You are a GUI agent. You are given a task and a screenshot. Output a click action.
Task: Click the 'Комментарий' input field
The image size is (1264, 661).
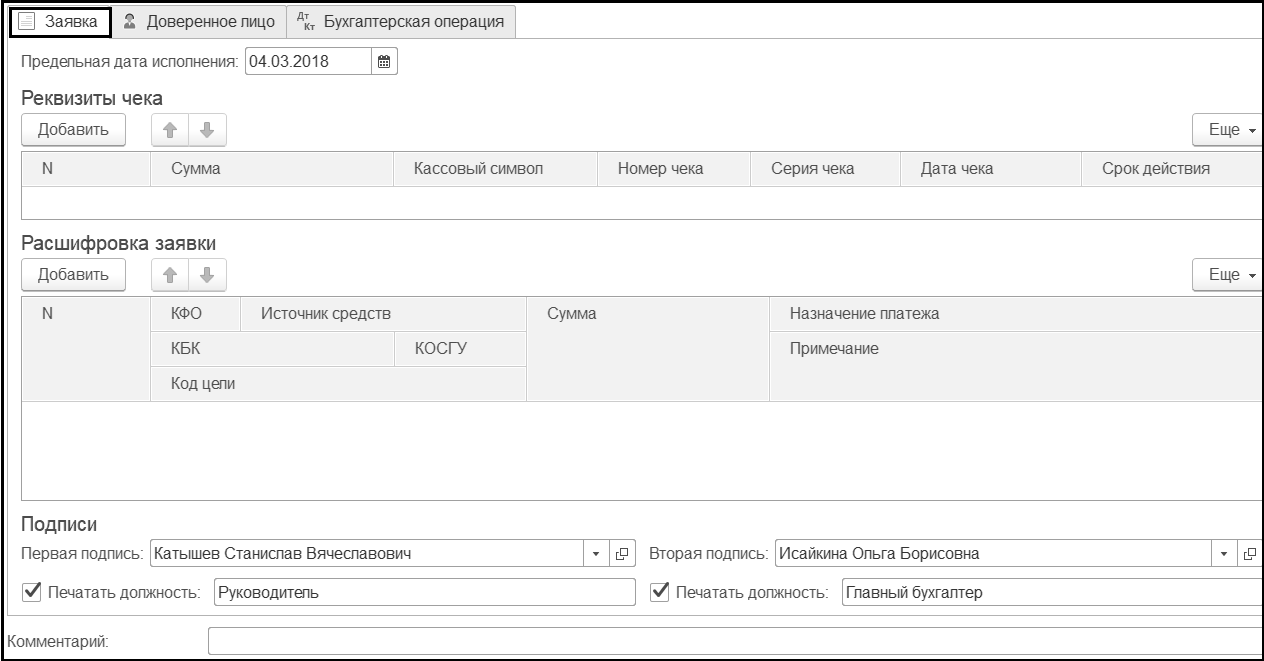734,641
